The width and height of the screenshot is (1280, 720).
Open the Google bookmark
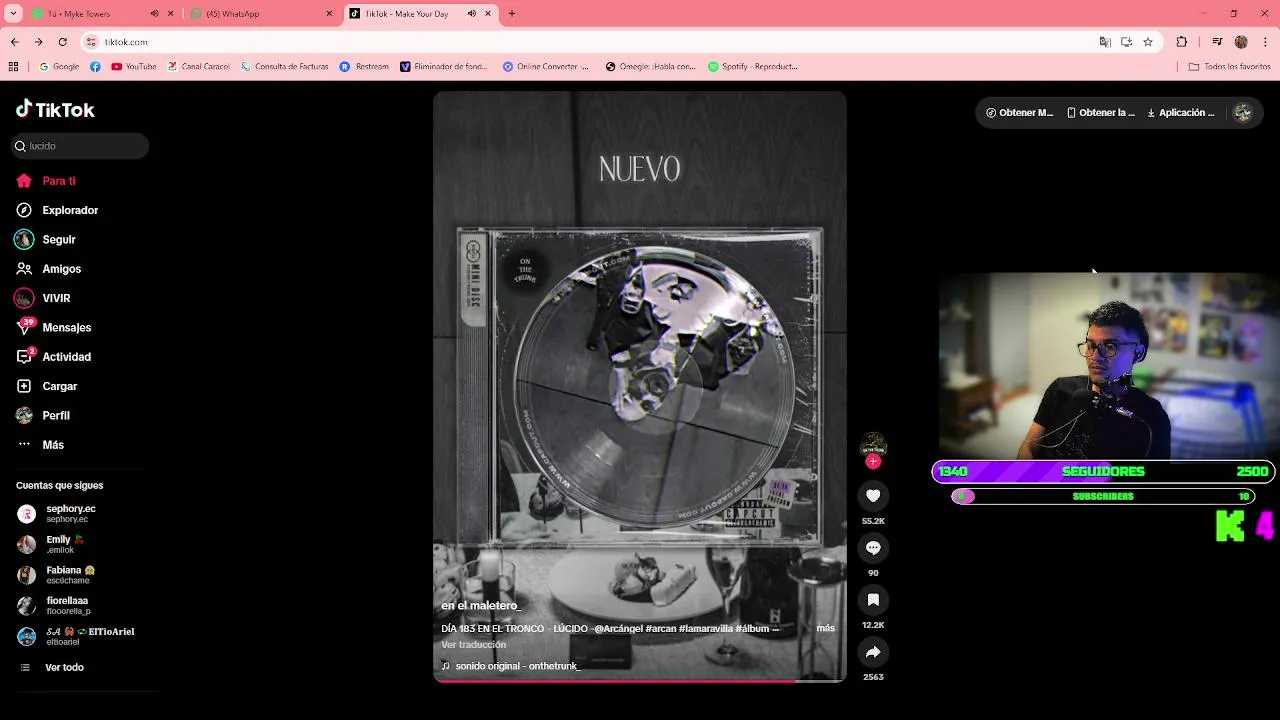pyautogui.click(x=59, y=67)
